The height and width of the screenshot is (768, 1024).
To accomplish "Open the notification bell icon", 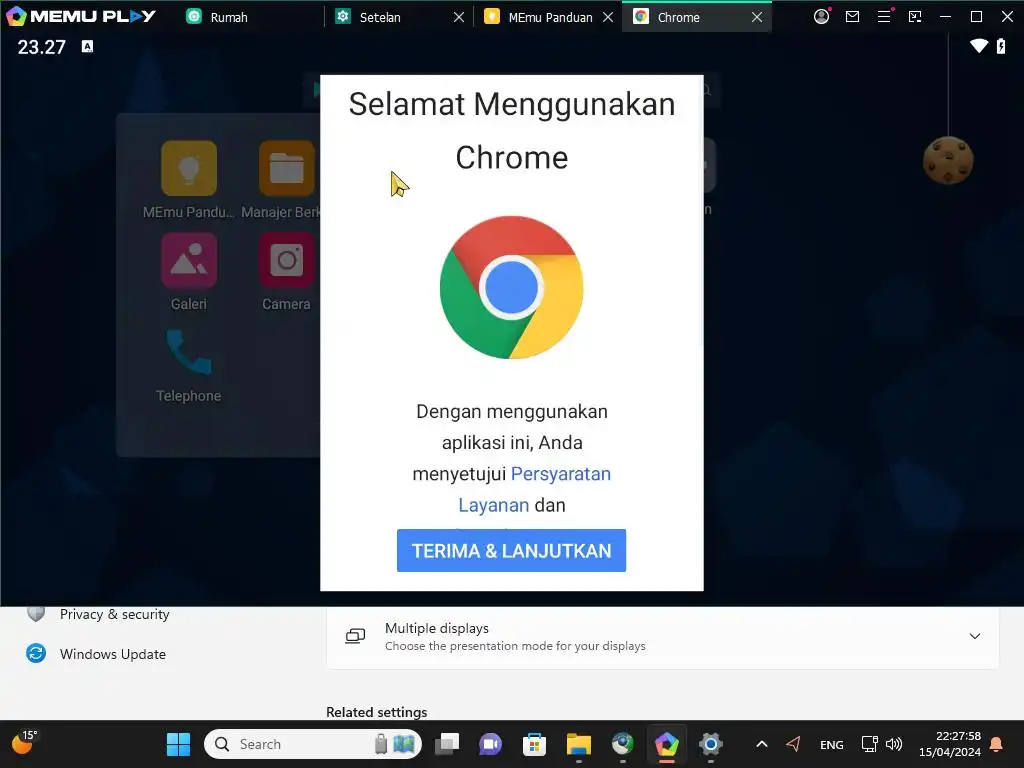I will click(x=997, y=744).
